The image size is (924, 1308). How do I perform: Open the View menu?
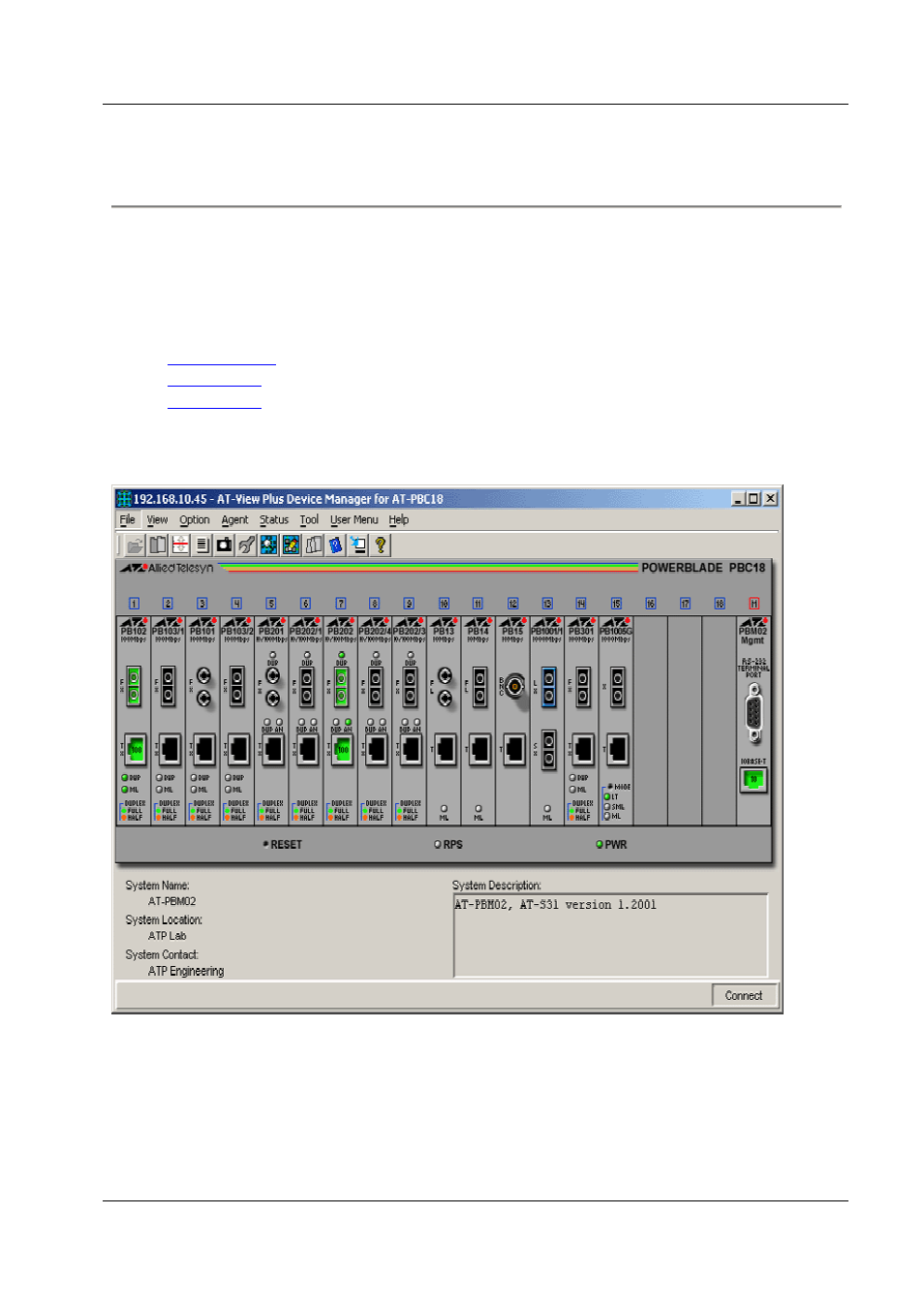click(x=157, y=520)
